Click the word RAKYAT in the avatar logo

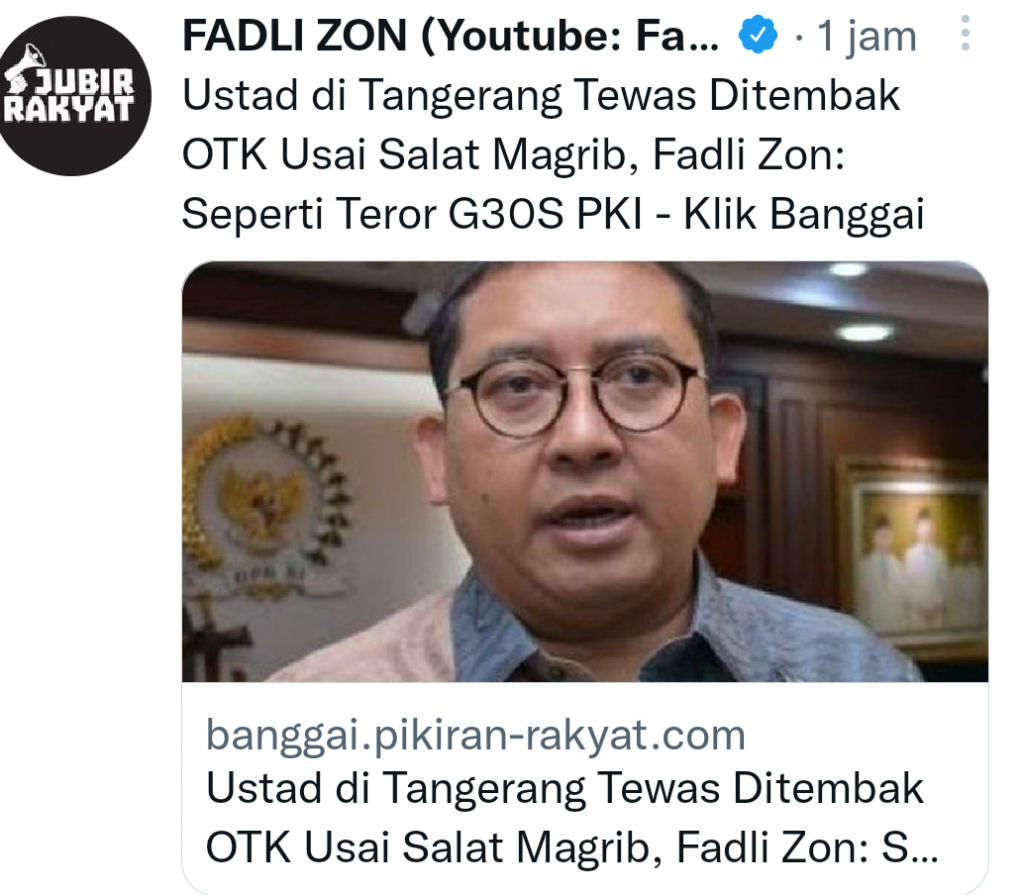tap(69, 109)
